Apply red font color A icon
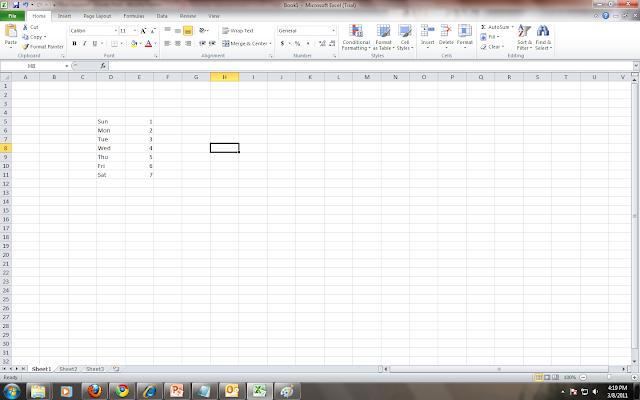Image resolution: width=640 pixels, height=400 pixels. click(149, 43)
